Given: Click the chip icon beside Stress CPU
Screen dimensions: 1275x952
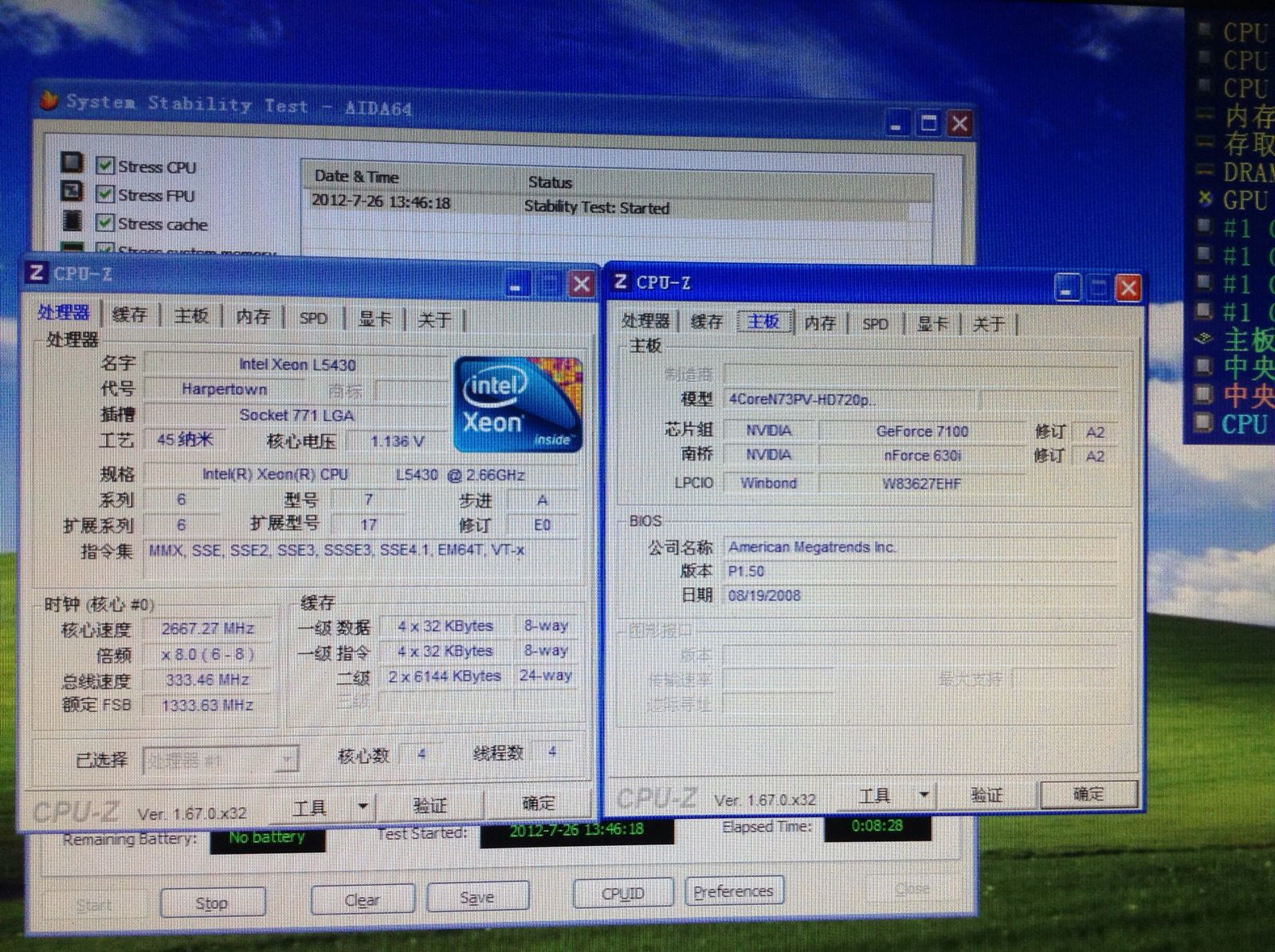Looking at the screenshot, I should coord(72,163).
